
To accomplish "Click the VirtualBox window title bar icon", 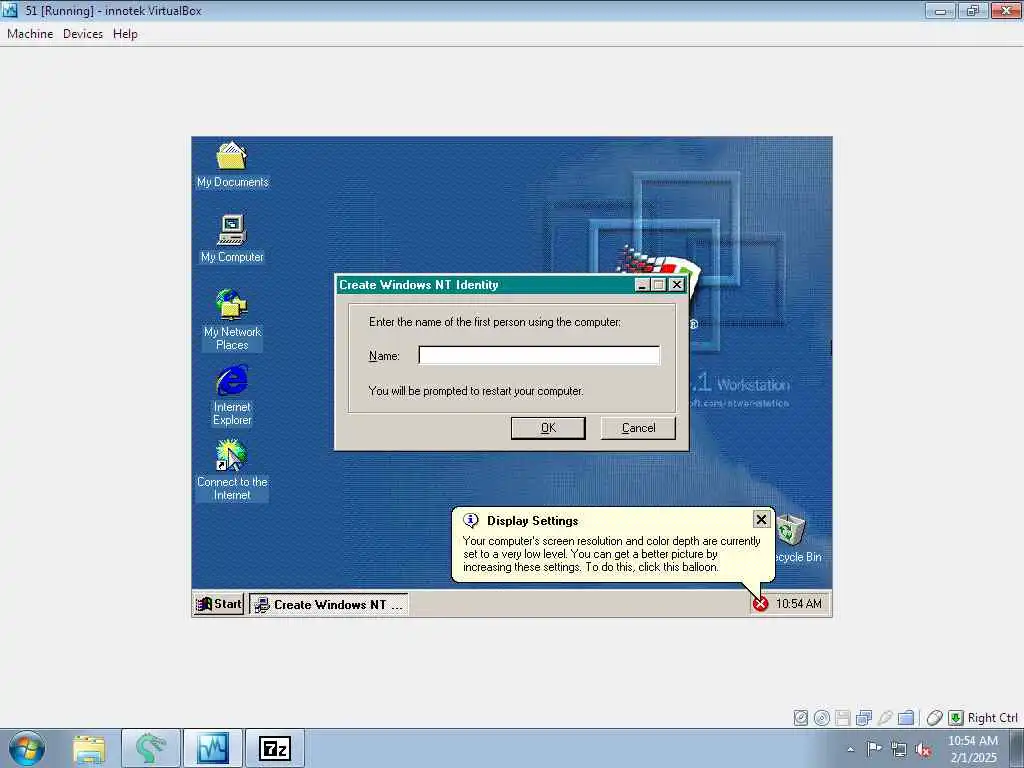I will [x=10, y=10].
